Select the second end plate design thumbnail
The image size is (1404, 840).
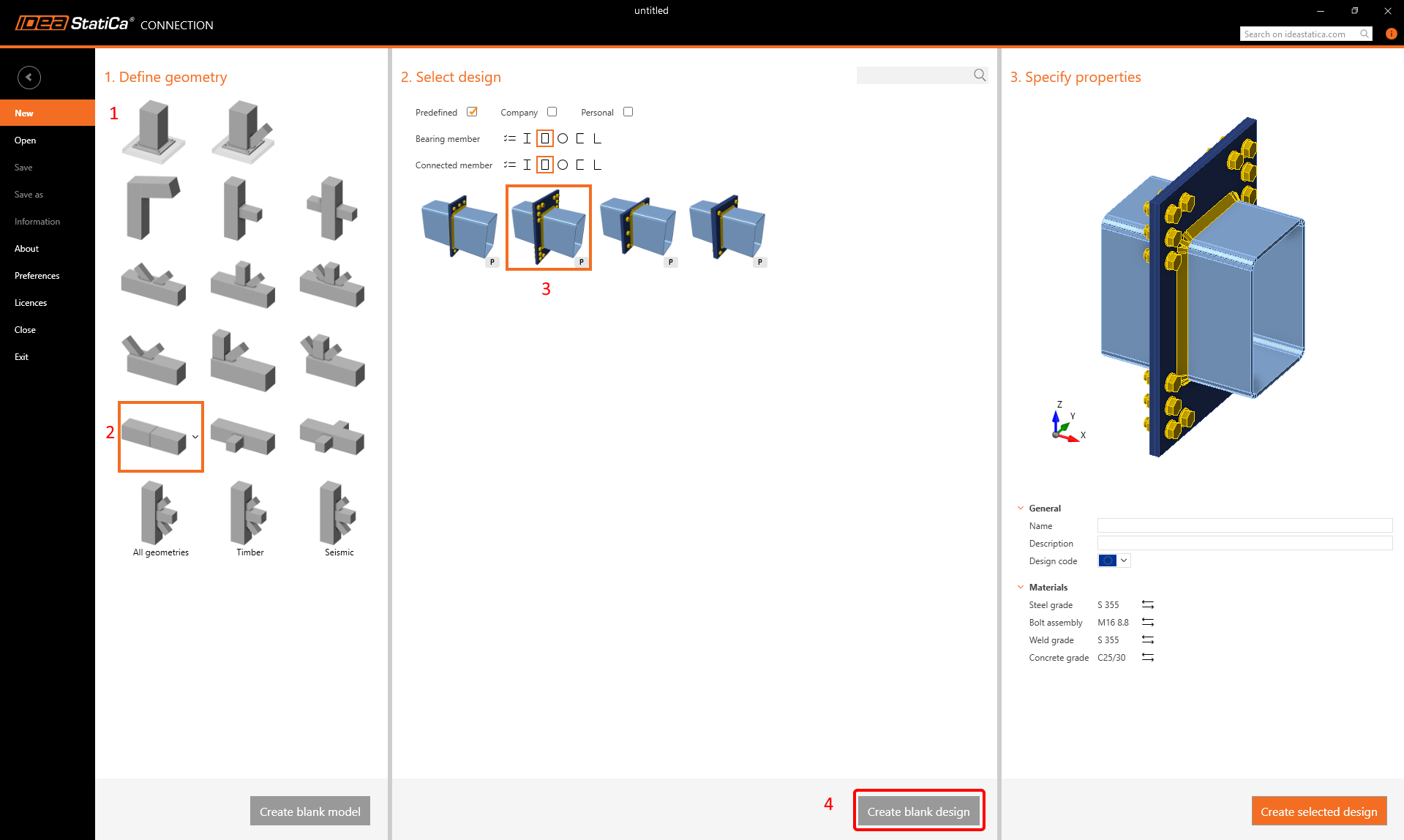(548, 227)
